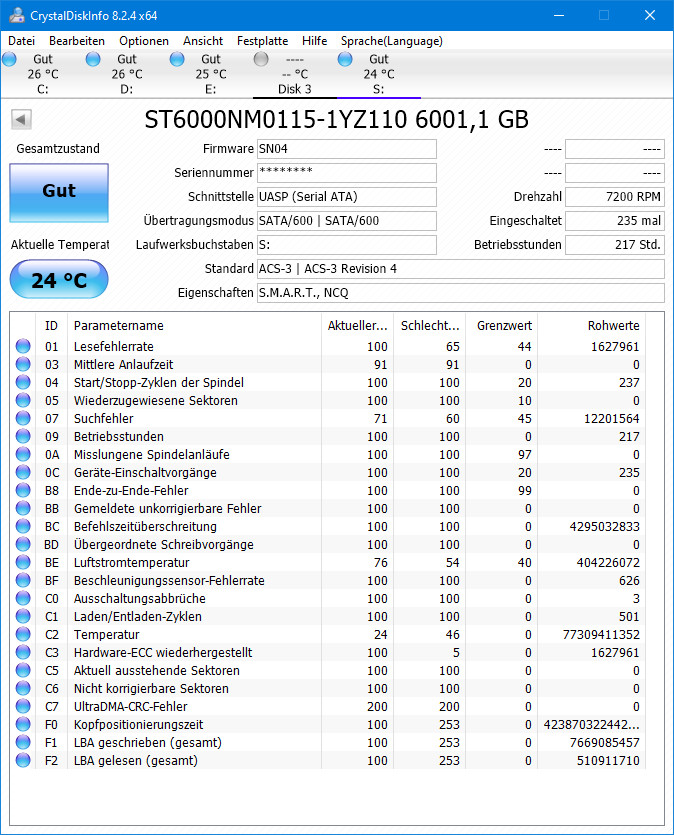Click status orb for Mittlere Anlaufzeit row
674x835 pixels.
tap(23, 364)
